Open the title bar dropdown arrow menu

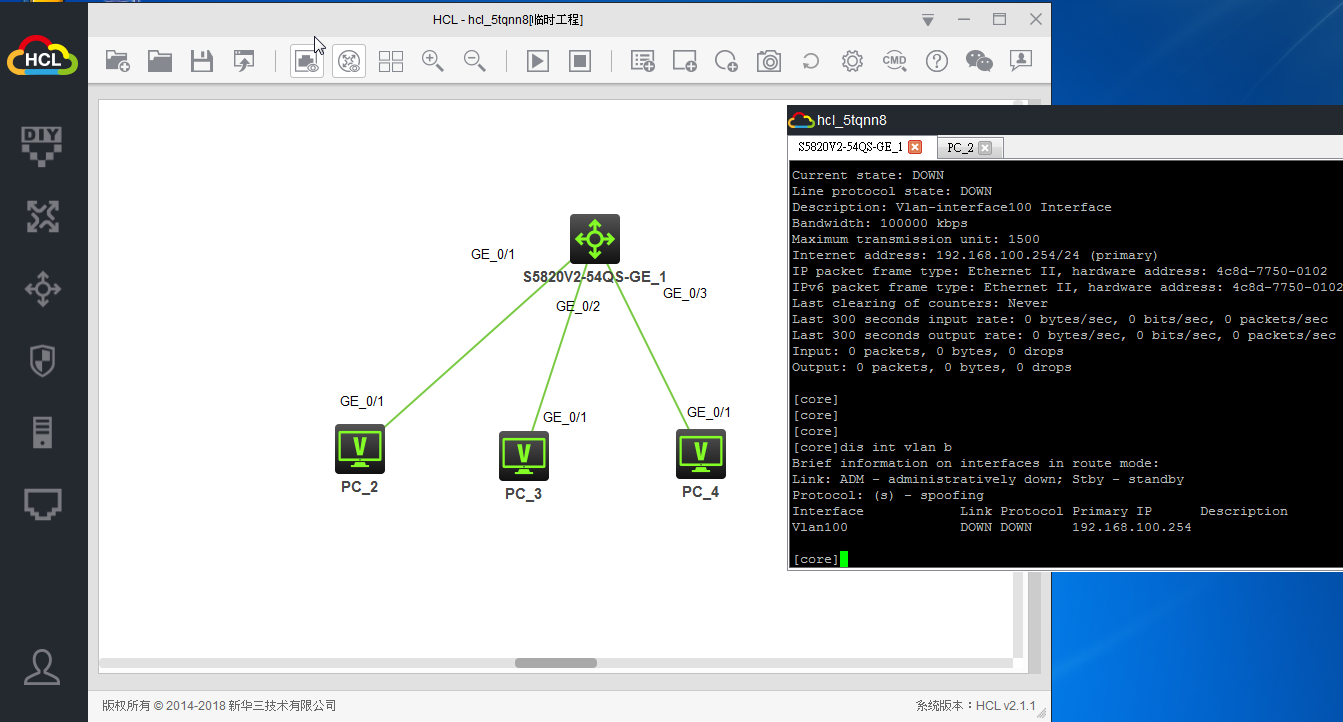coord(928,20)
